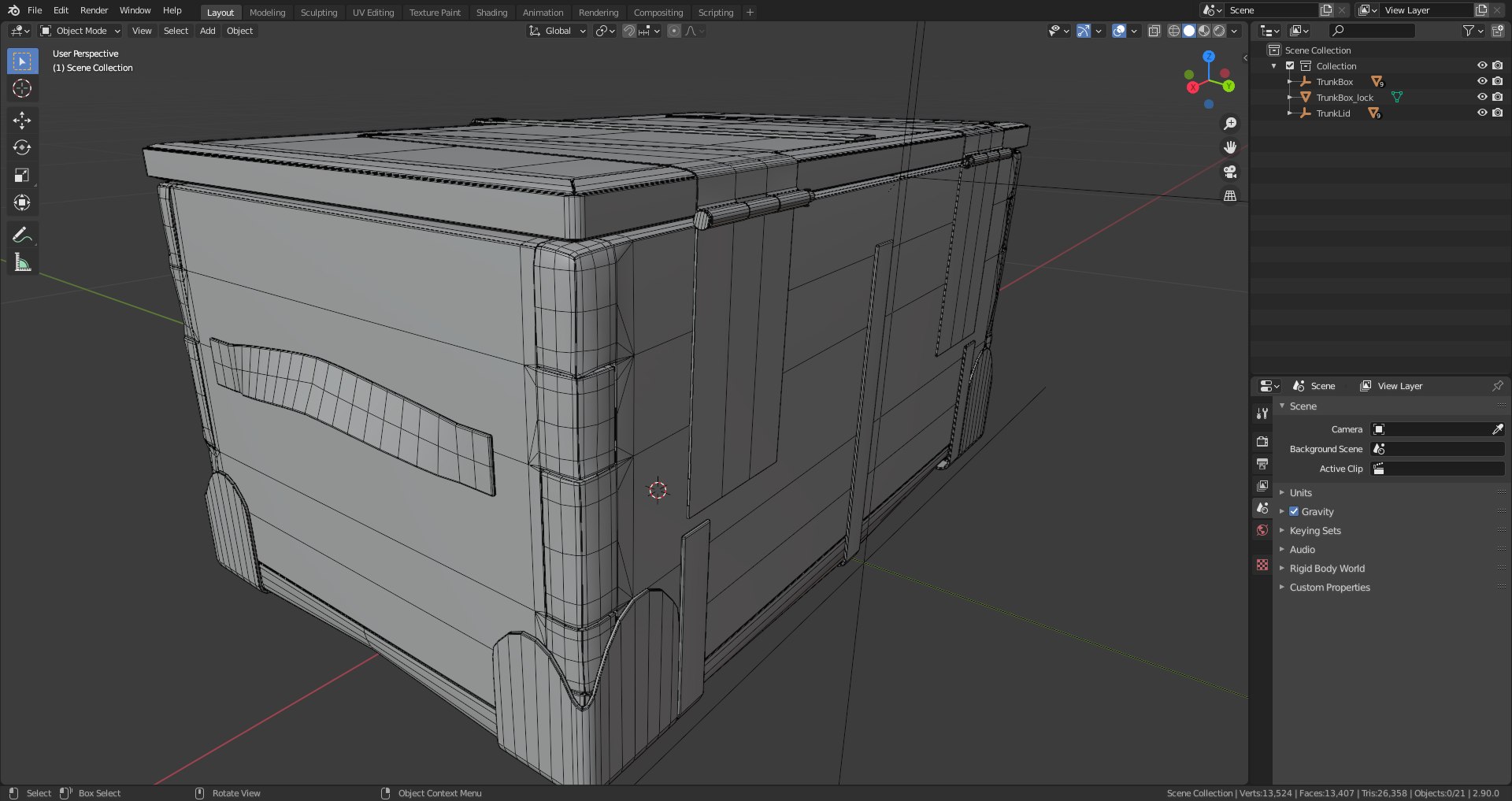The width and height of the screenshot is (1512, 801).
Task: Open the World properties tab
Action: coord(1262,530)
